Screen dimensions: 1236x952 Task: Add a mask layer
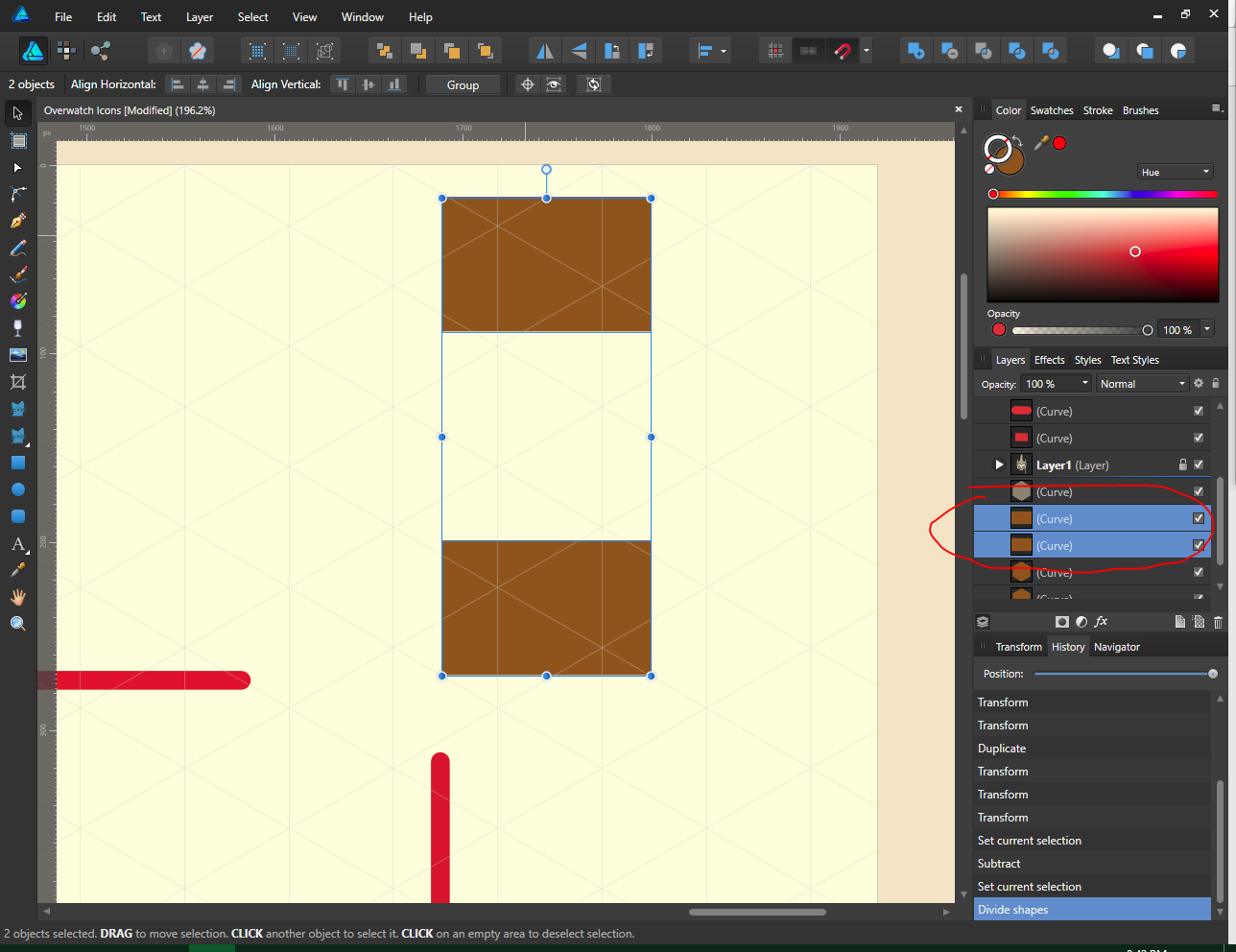pyautogui.click(x=1062, y=622)
